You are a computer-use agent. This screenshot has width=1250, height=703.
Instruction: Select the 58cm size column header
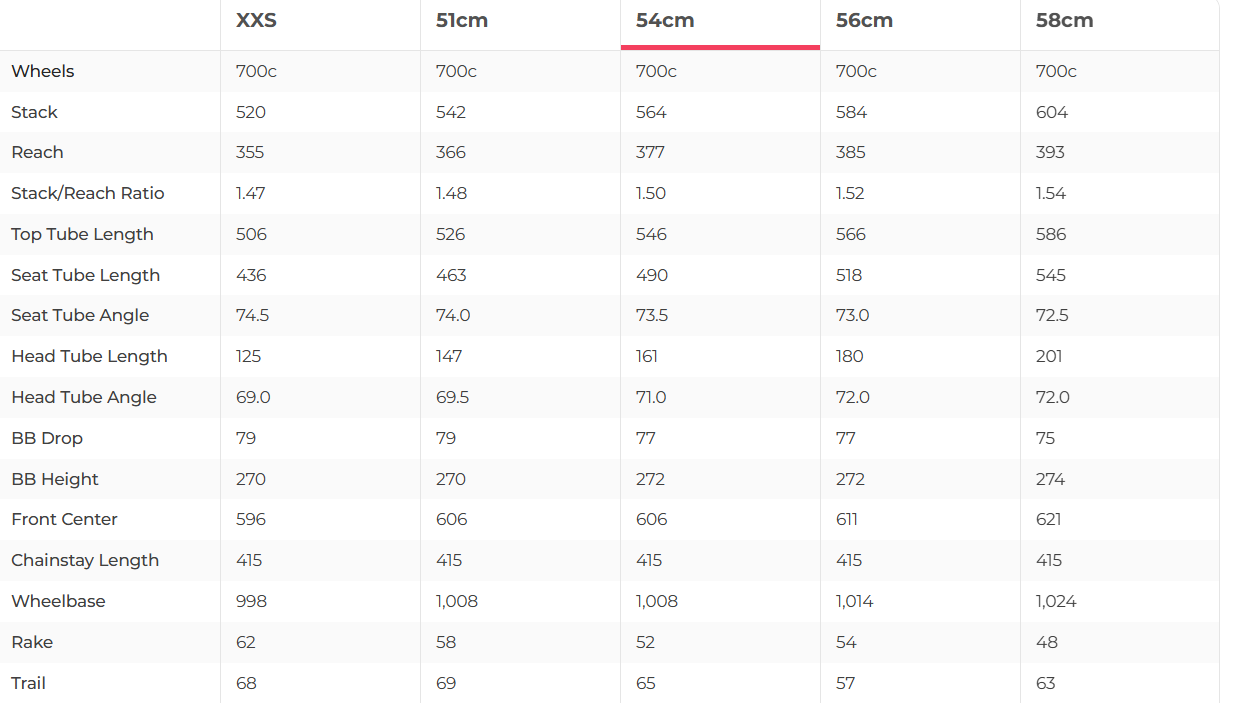(x=1064, y=21)
